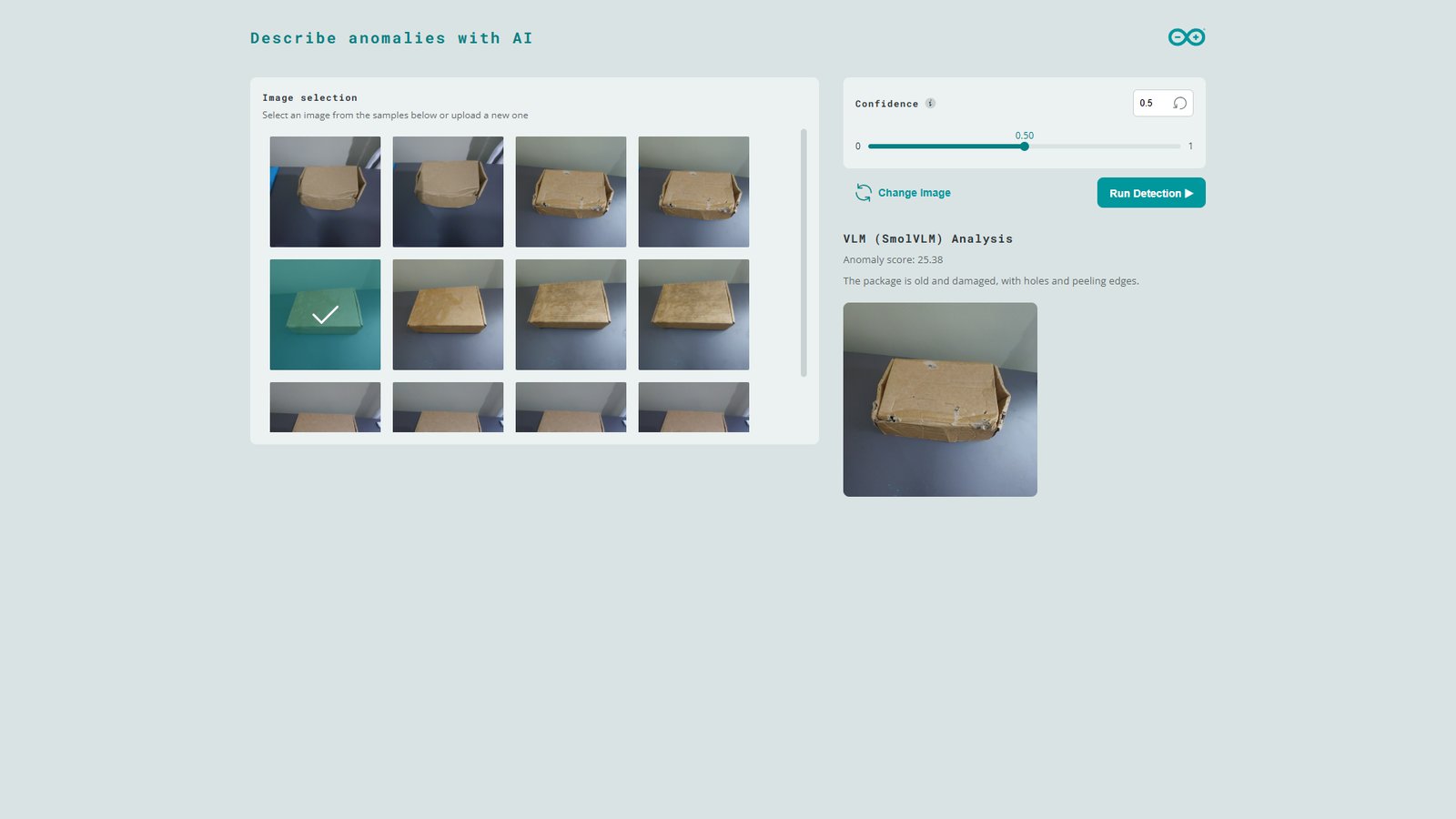This screenshot has width=1456, height=819.
Task: Select the second partially visible image in the bottom row
Action: (448, 407)
